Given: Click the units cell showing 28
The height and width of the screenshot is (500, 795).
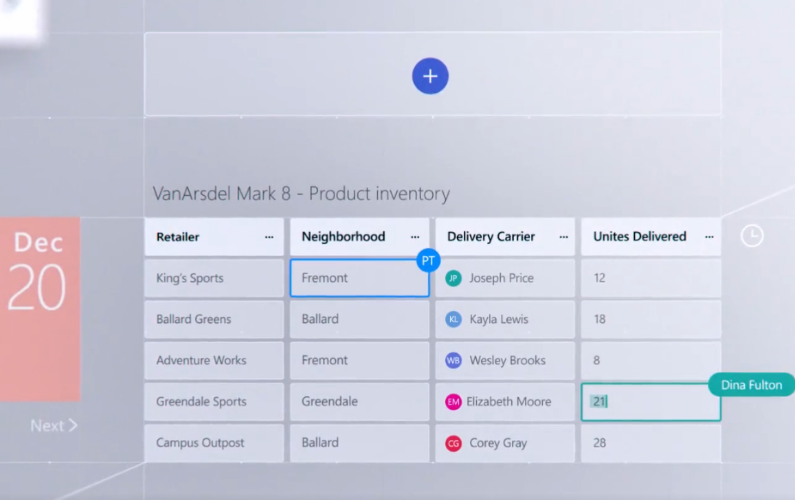Looking at the screenshot, I should tap(651, 443).
